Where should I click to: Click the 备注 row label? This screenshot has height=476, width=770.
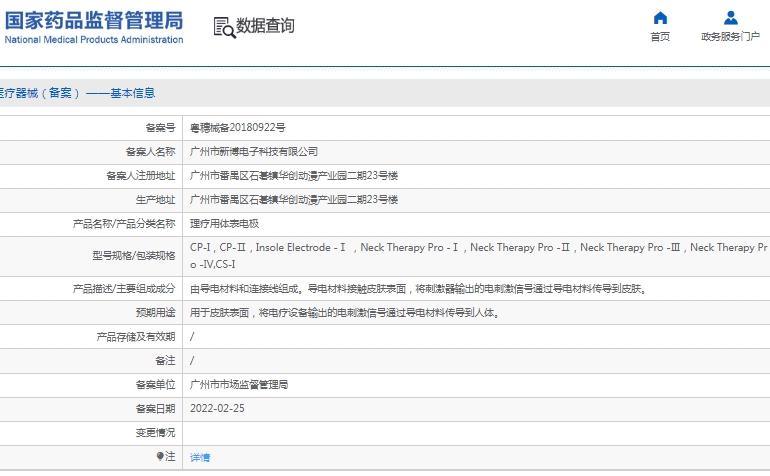point(165,361)
